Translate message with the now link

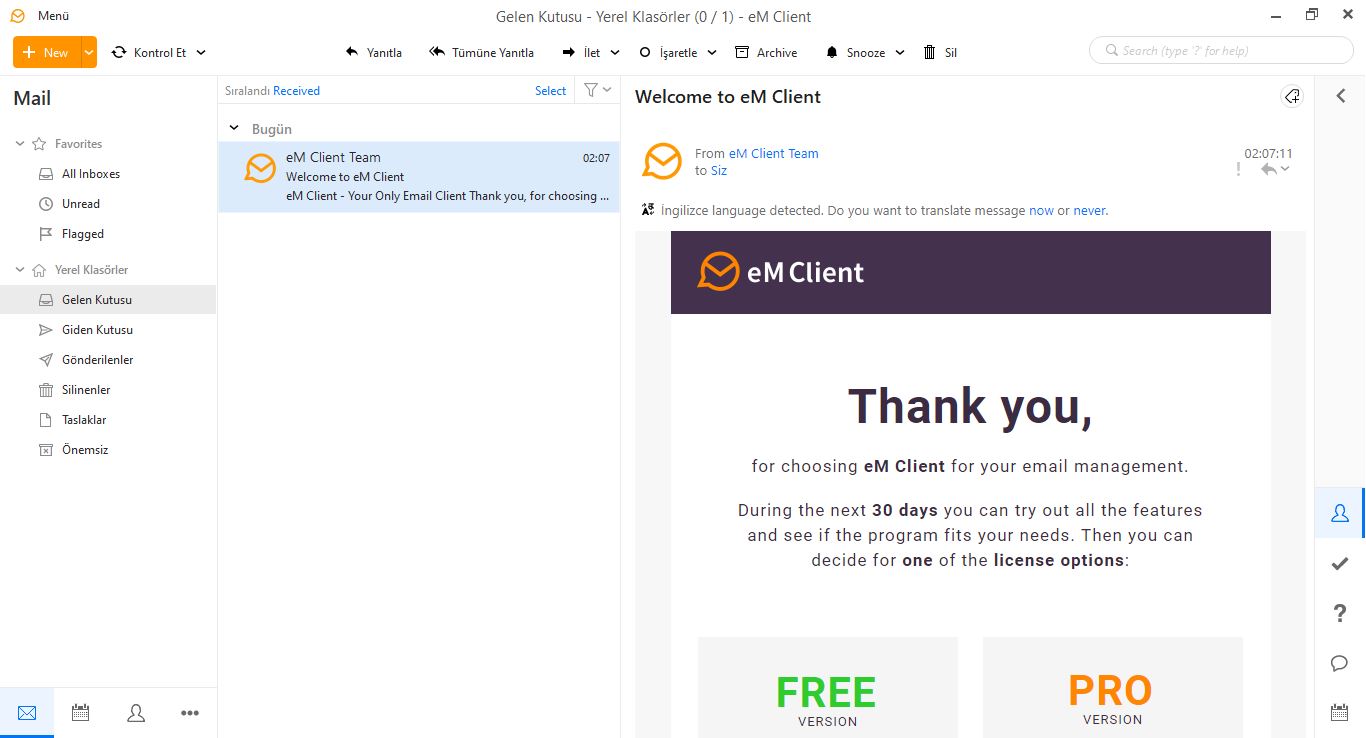pyautogui.click(x=1041, y=211)
